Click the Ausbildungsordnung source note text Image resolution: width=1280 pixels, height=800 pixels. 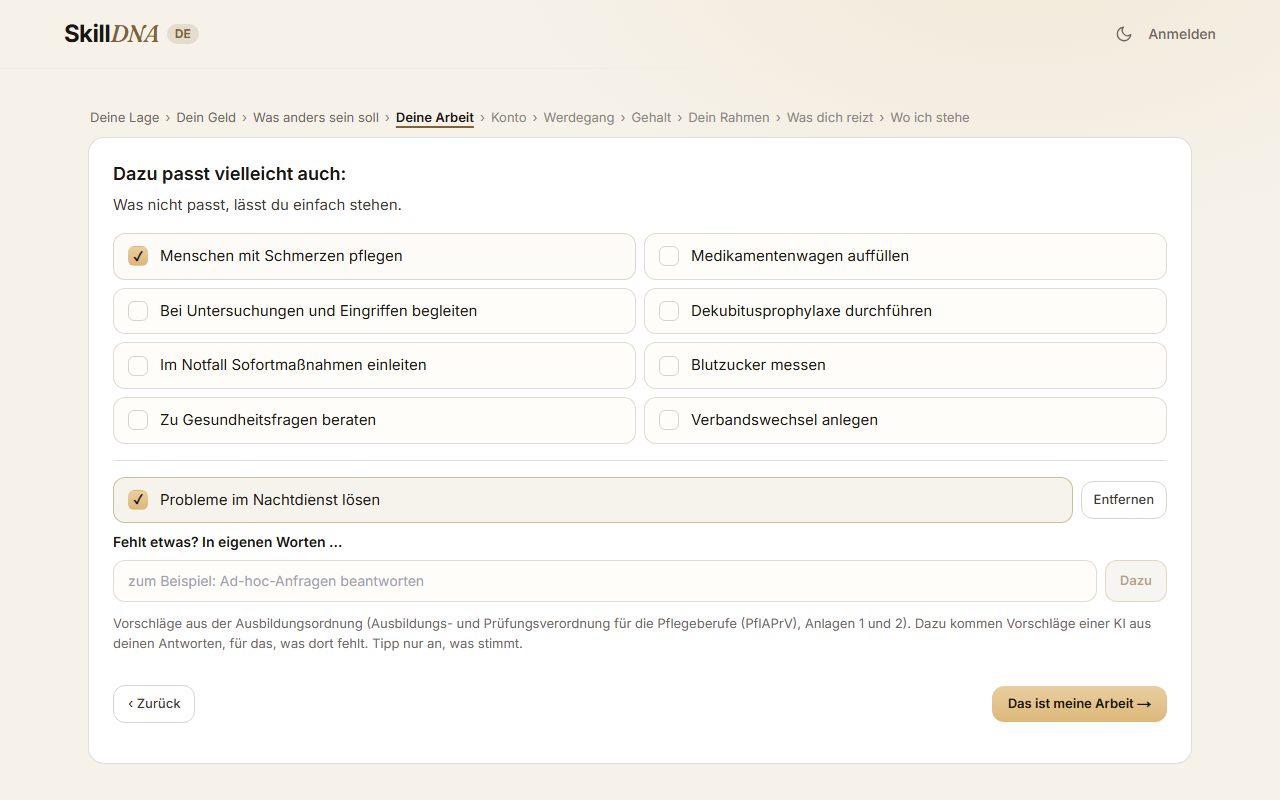pyautogui.click(x=632, y=634)
